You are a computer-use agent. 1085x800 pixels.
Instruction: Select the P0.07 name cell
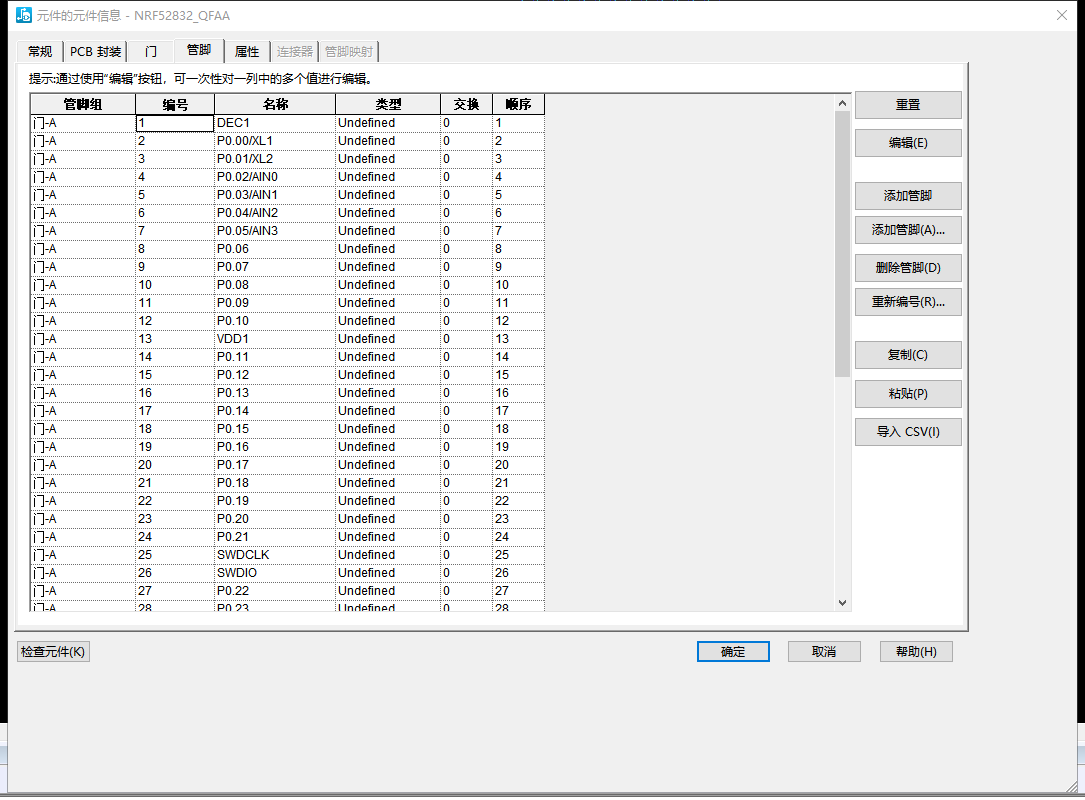[275, 267]
